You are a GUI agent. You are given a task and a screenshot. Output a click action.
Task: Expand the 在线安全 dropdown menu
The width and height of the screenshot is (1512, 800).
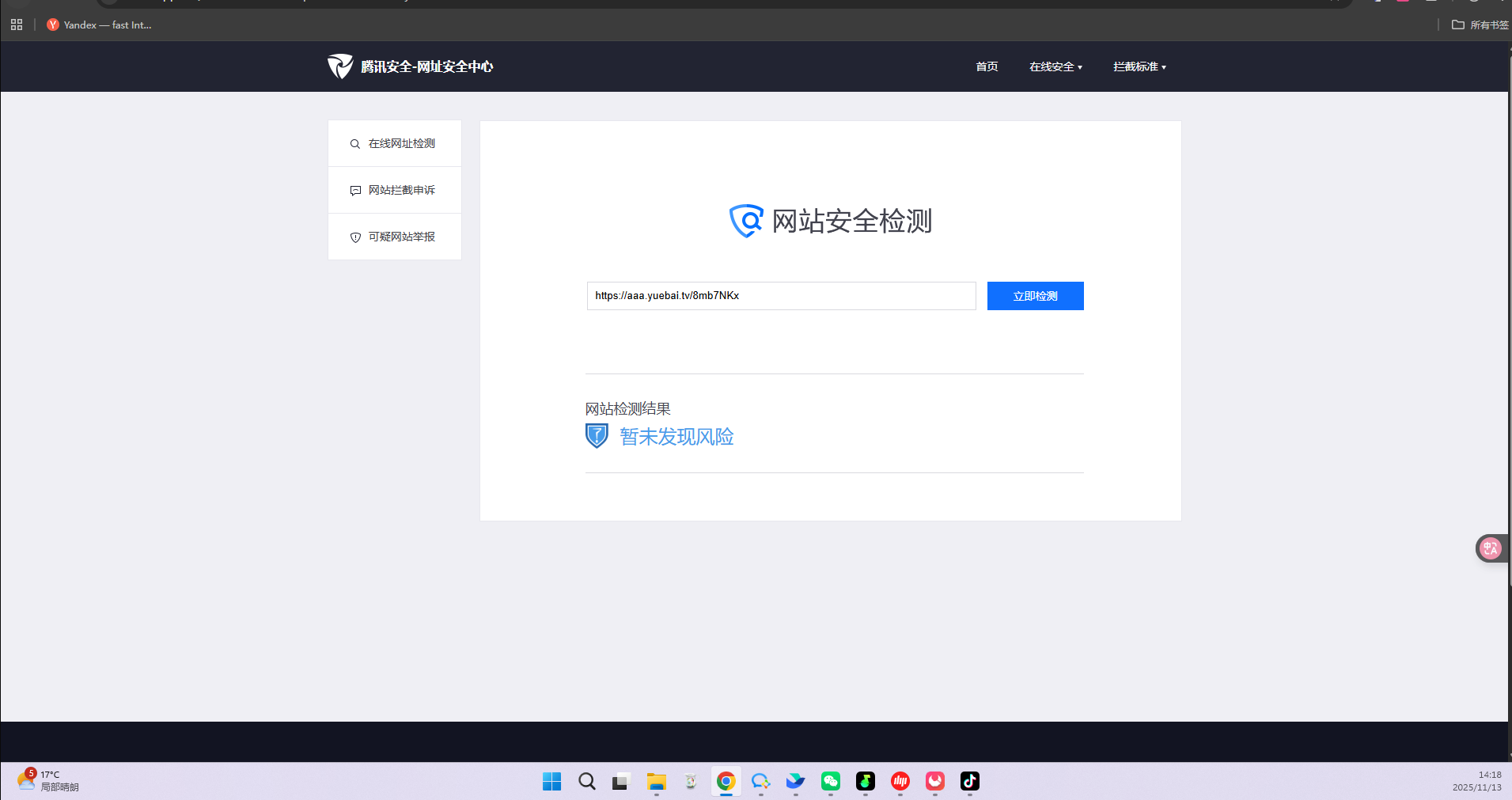tap(1055, 66)
